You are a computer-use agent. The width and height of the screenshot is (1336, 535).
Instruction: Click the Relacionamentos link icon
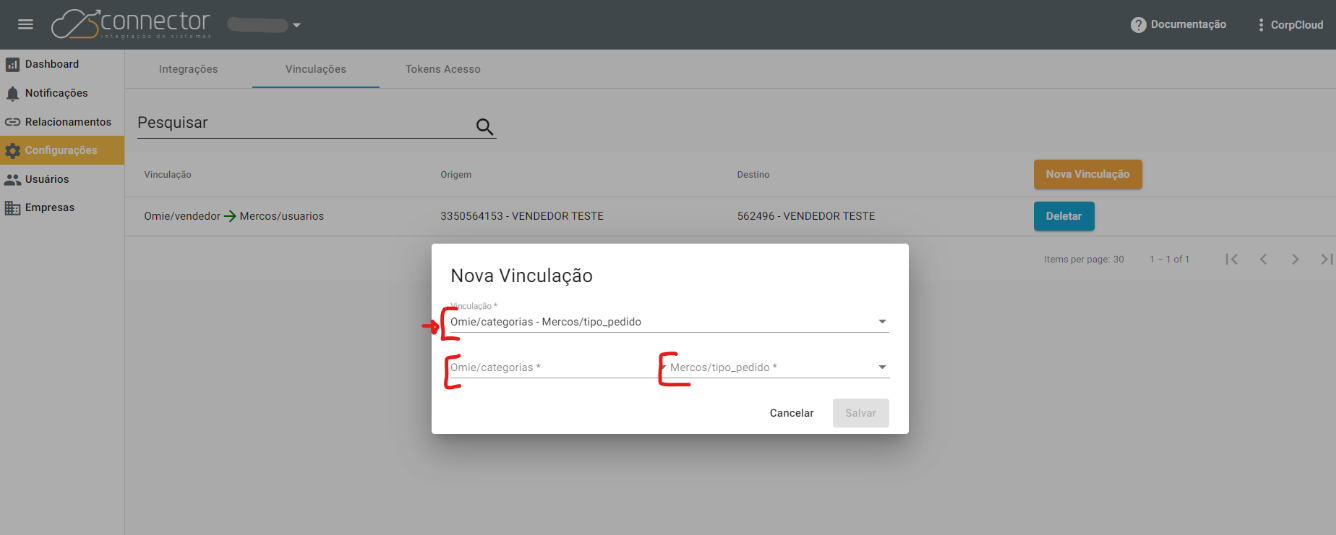(x=12, y=122)
